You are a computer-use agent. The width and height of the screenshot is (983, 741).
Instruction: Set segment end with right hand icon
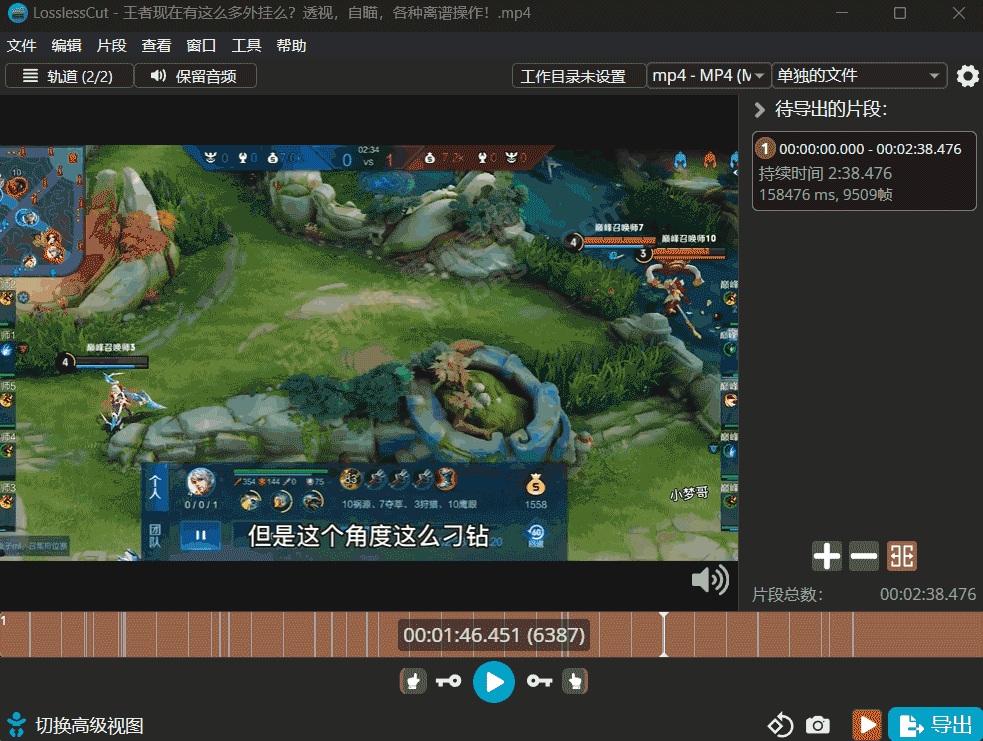pos(575,681)
